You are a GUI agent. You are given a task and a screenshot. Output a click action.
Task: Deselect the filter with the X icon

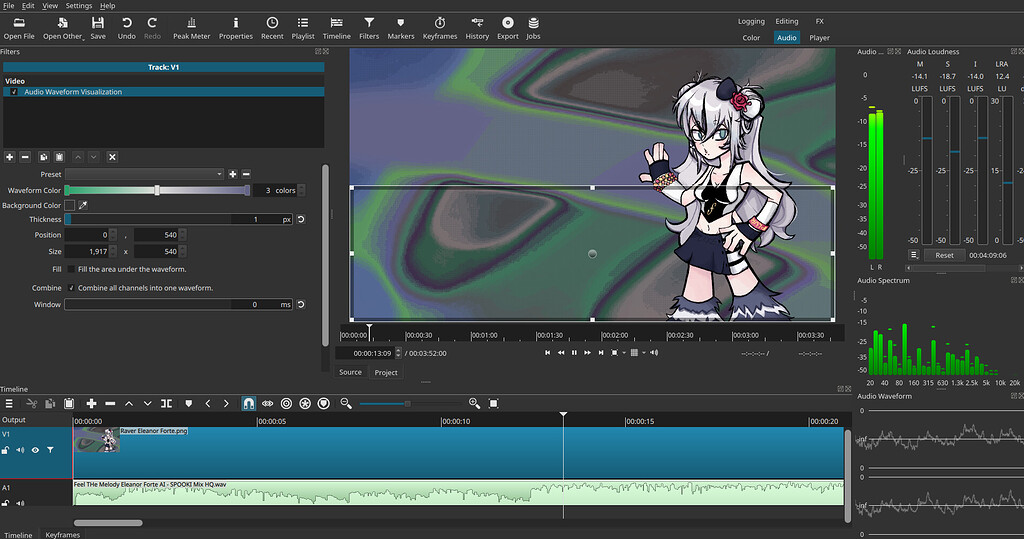click(x=112, y=157)
